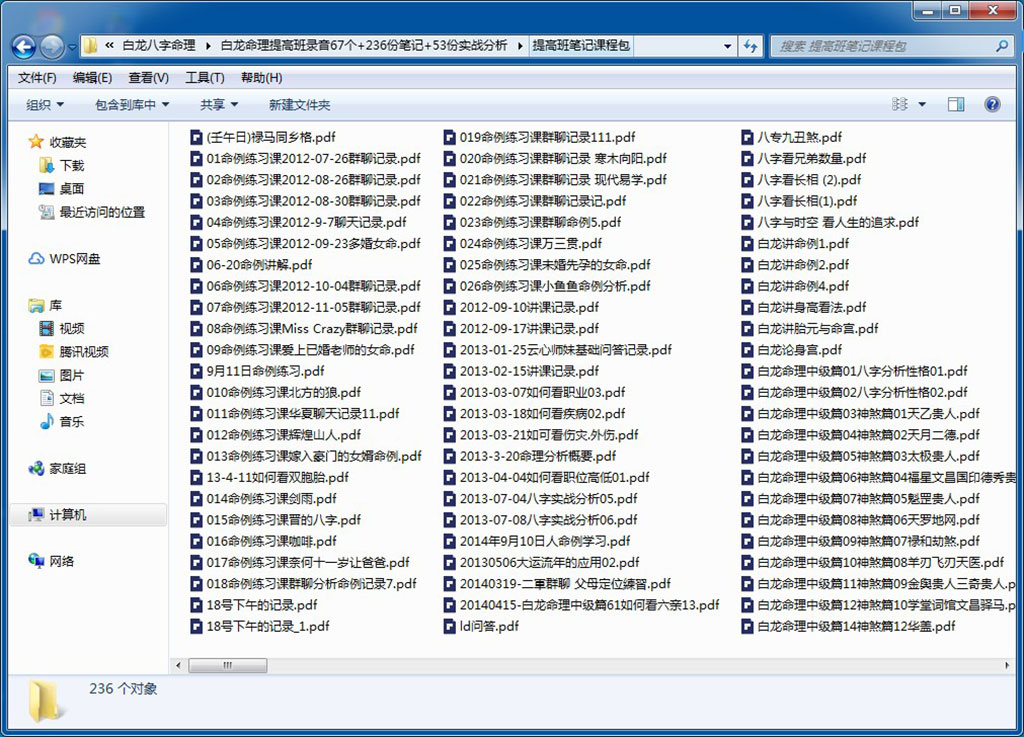Open the 工具(T) menu
The height and width of the screenshot is (737, 1024).
[205, 78]
